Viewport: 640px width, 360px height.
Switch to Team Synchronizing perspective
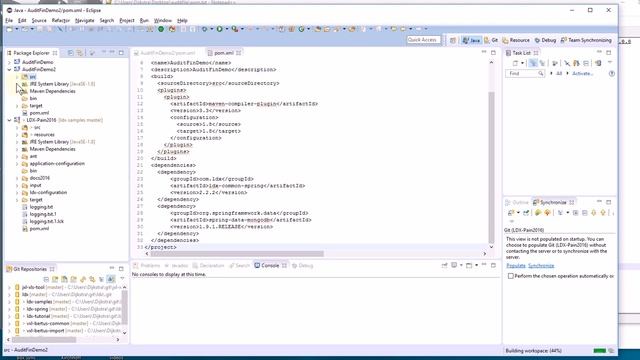point(586,40)
